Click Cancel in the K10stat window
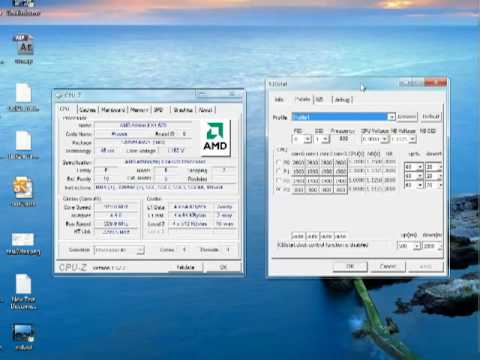The height and width of the screenshot is (360, 480). tap(387, 266)
